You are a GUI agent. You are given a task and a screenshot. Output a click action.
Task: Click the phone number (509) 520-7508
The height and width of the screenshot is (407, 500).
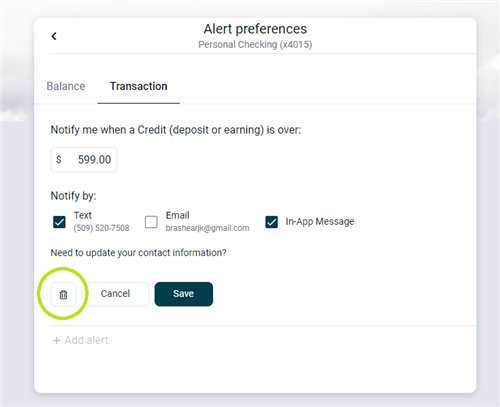tap(101, 228)
